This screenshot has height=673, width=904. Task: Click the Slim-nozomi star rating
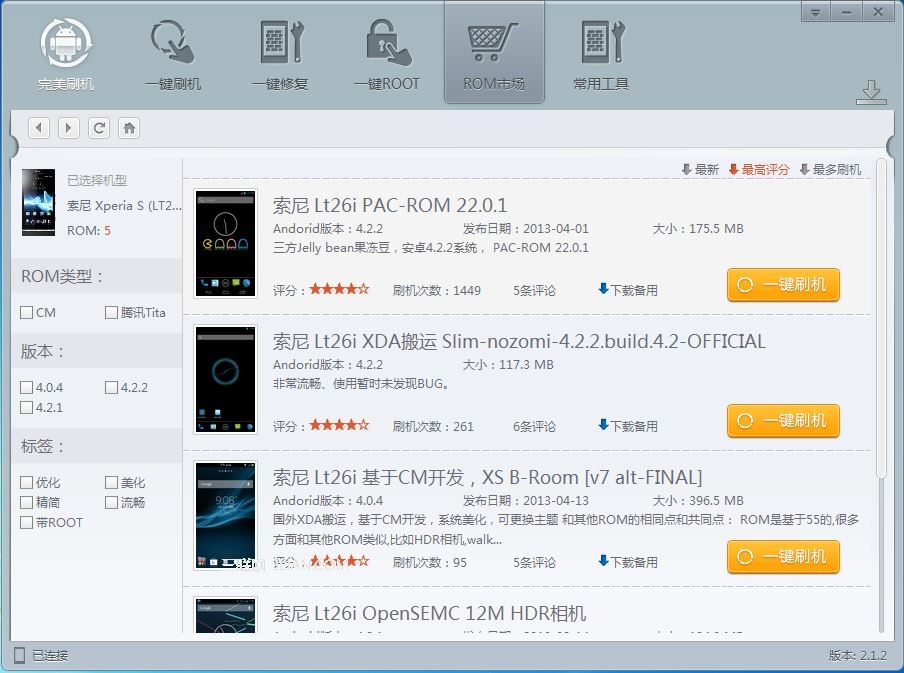tap(340, 425)
